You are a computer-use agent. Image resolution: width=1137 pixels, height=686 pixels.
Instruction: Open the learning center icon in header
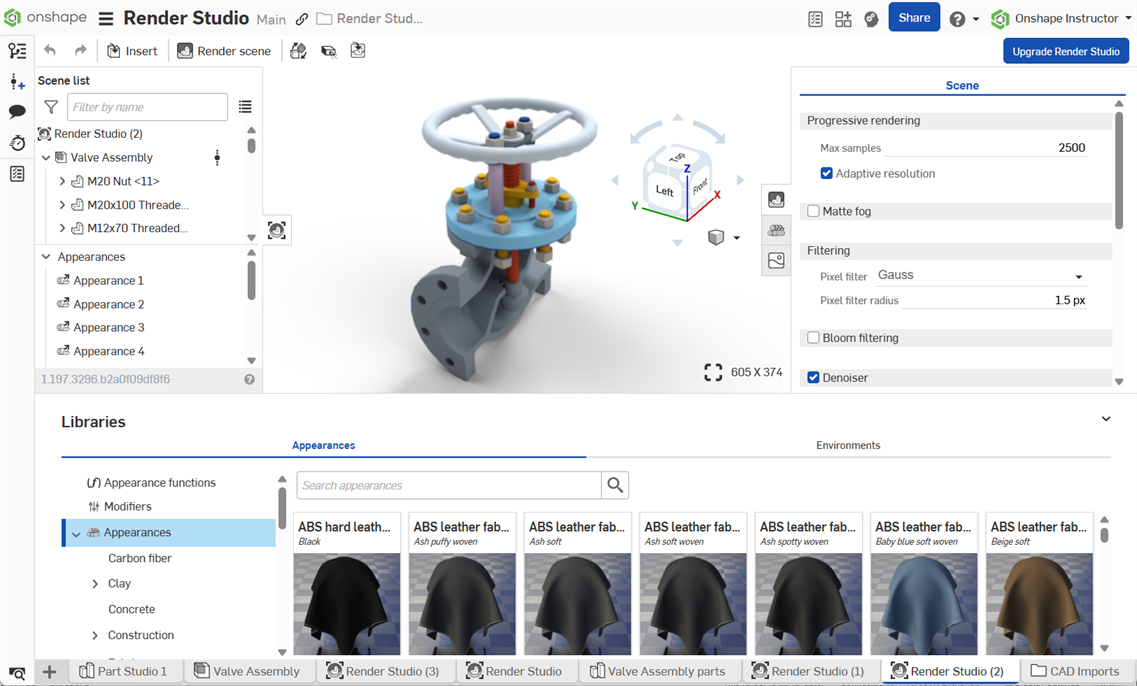click(x=872, y=19)
